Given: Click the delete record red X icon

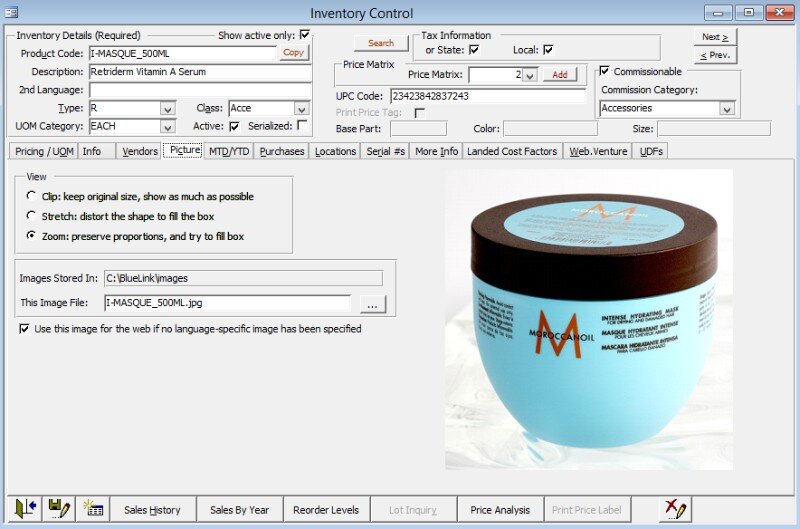Looking at the screenshot, I should [x=676, y=509].
